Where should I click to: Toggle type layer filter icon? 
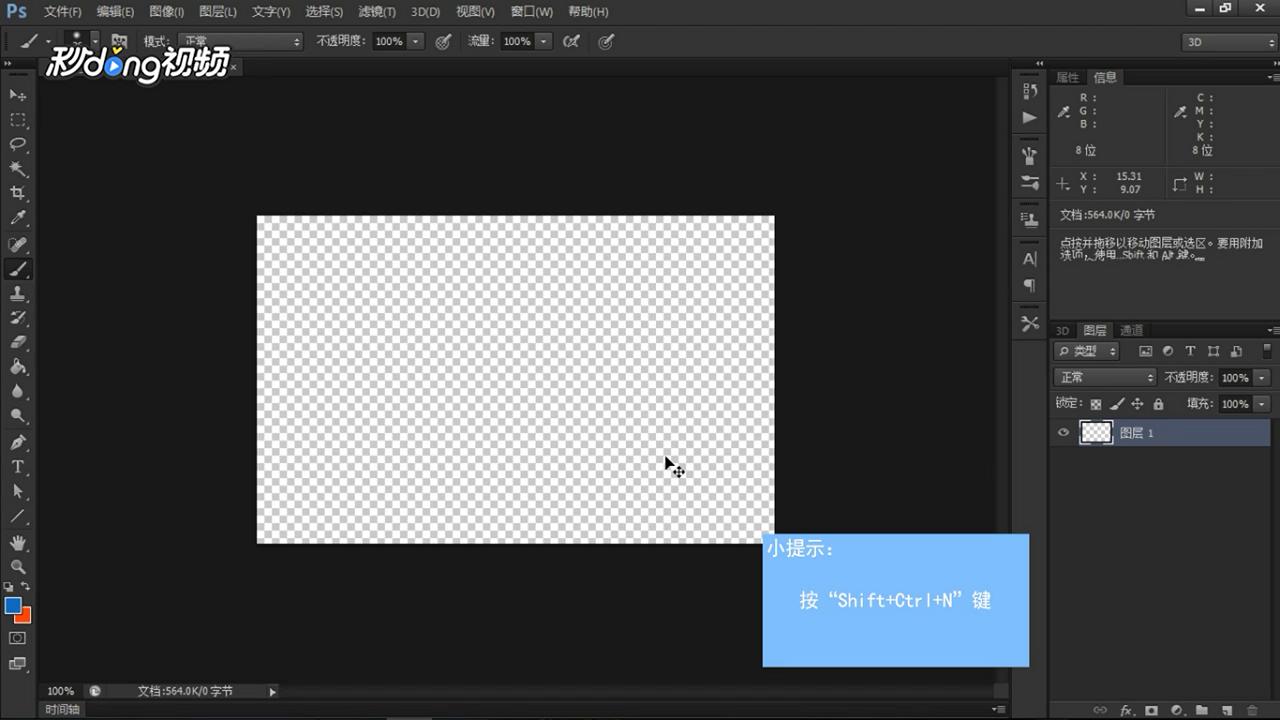[1190, 351]
